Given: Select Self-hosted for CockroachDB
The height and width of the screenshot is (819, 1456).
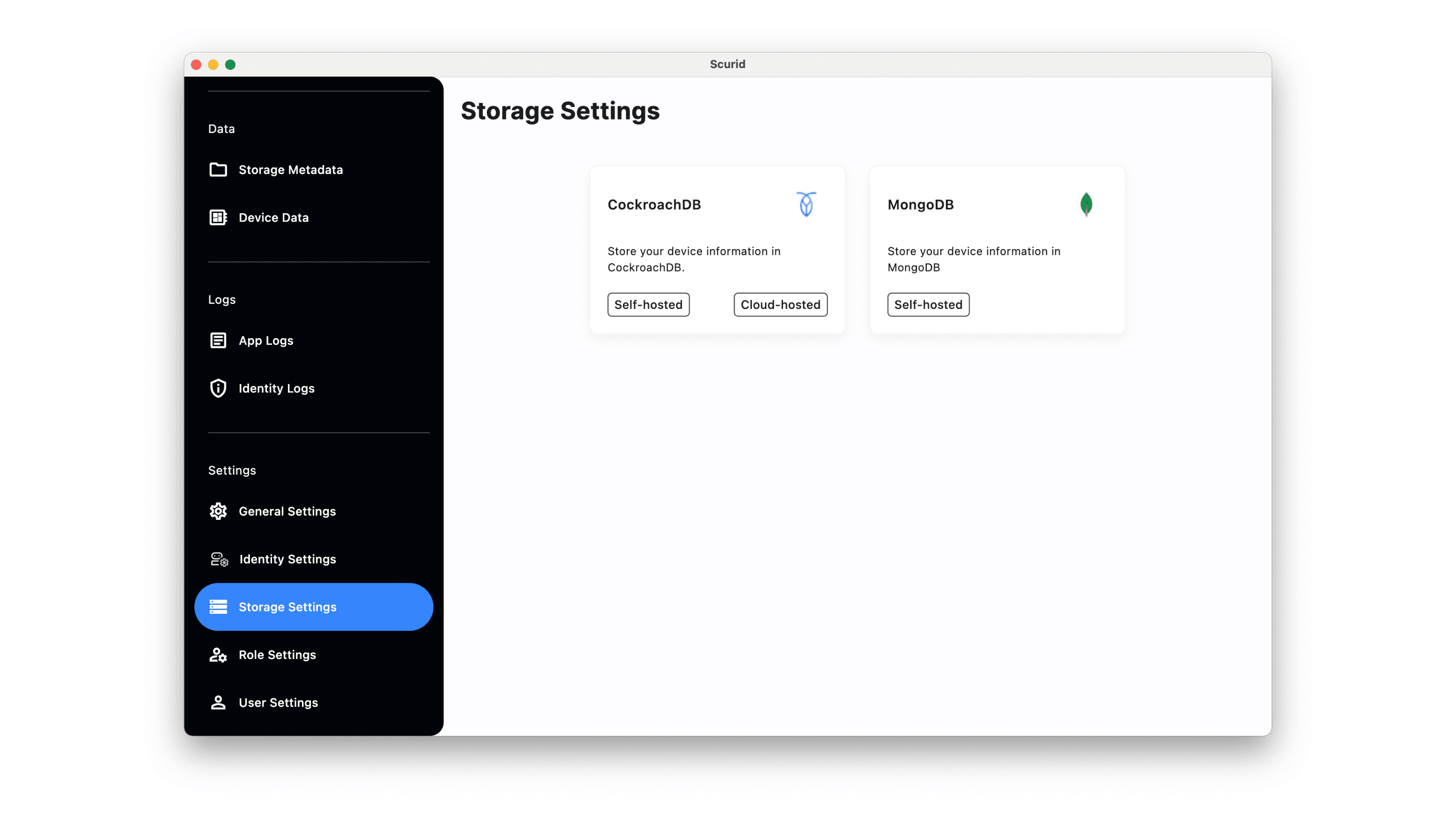Looking at the screenshot, I should pyautogui.click(x=648, y=305).
